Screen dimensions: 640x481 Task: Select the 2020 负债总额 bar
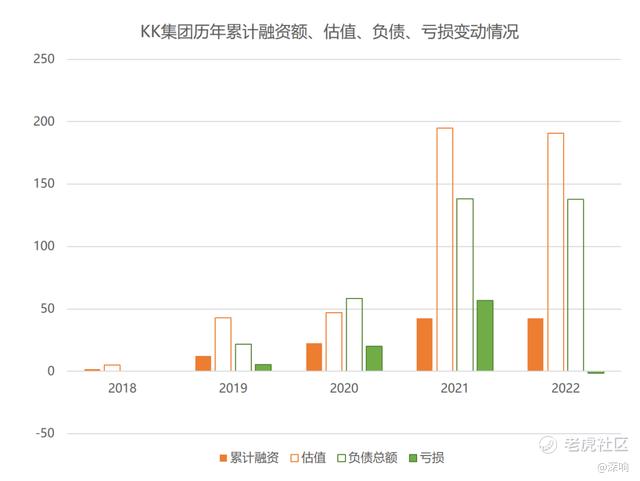coord(354,335)
